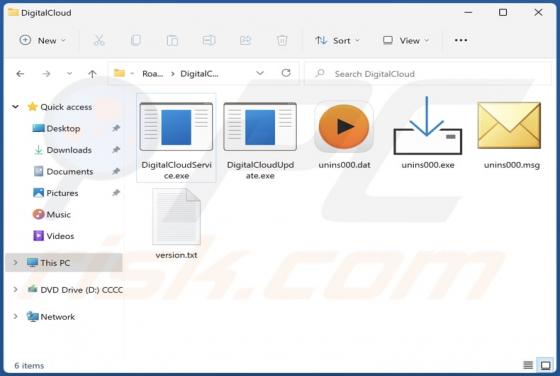Click the pin icon next to Pictures
The width and height of the screenshot is (560, 376).
click(116, 193)
